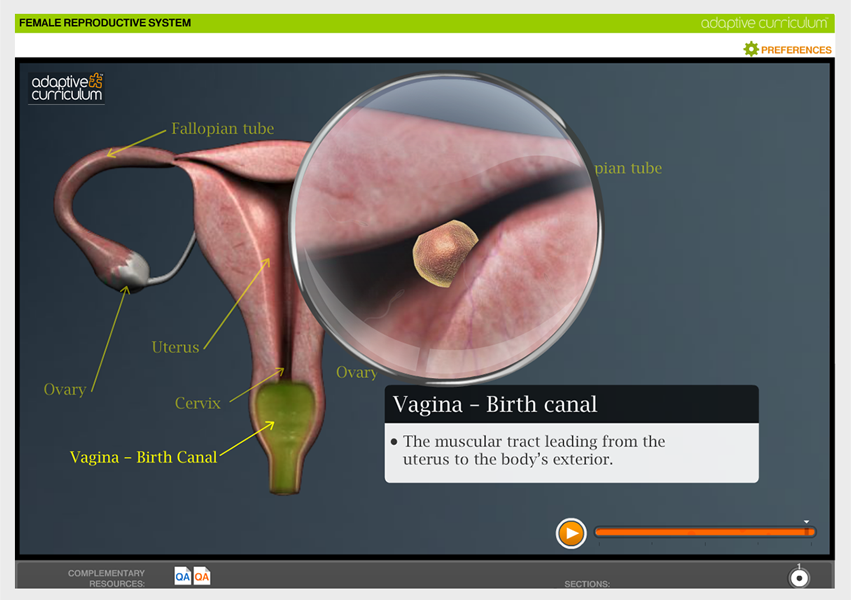The width and height of the screenshot is (851, 600).
Task: Click the Preferences gear icon
Action: [x=751, y=49]
